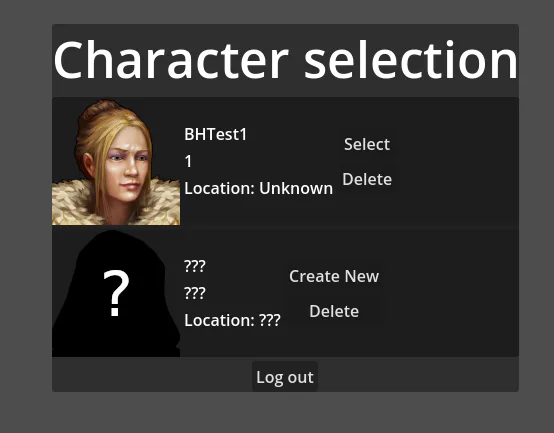Delete the BHTest1 character
The width and height of the screenshot is (554, 433).
pos(367,179)
